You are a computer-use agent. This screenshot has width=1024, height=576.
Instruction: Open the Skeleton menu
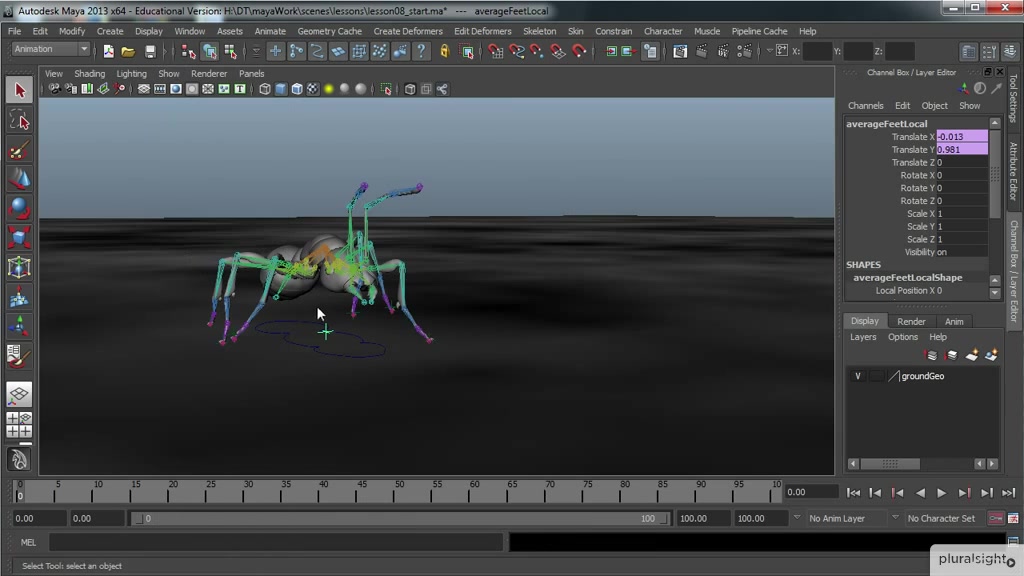(x=539, y=31)
